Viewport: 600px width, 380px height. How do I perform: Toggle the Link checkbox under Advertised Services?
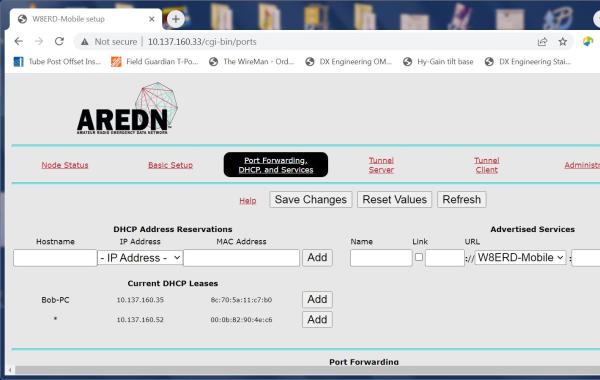[x=419, y=257]
